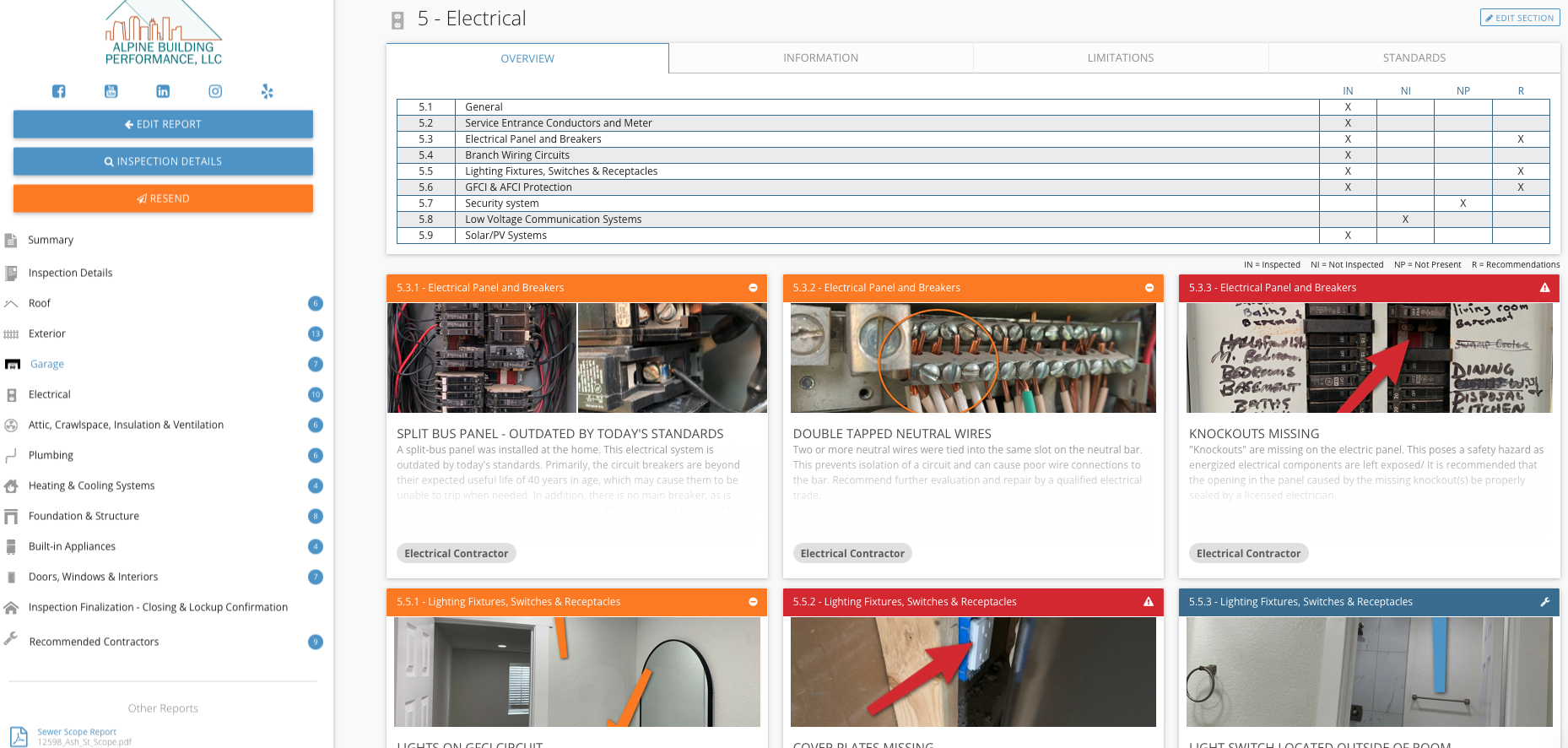Open Built-in Appliances section
The image size is (1568, 748).
(x=72, y=546)
